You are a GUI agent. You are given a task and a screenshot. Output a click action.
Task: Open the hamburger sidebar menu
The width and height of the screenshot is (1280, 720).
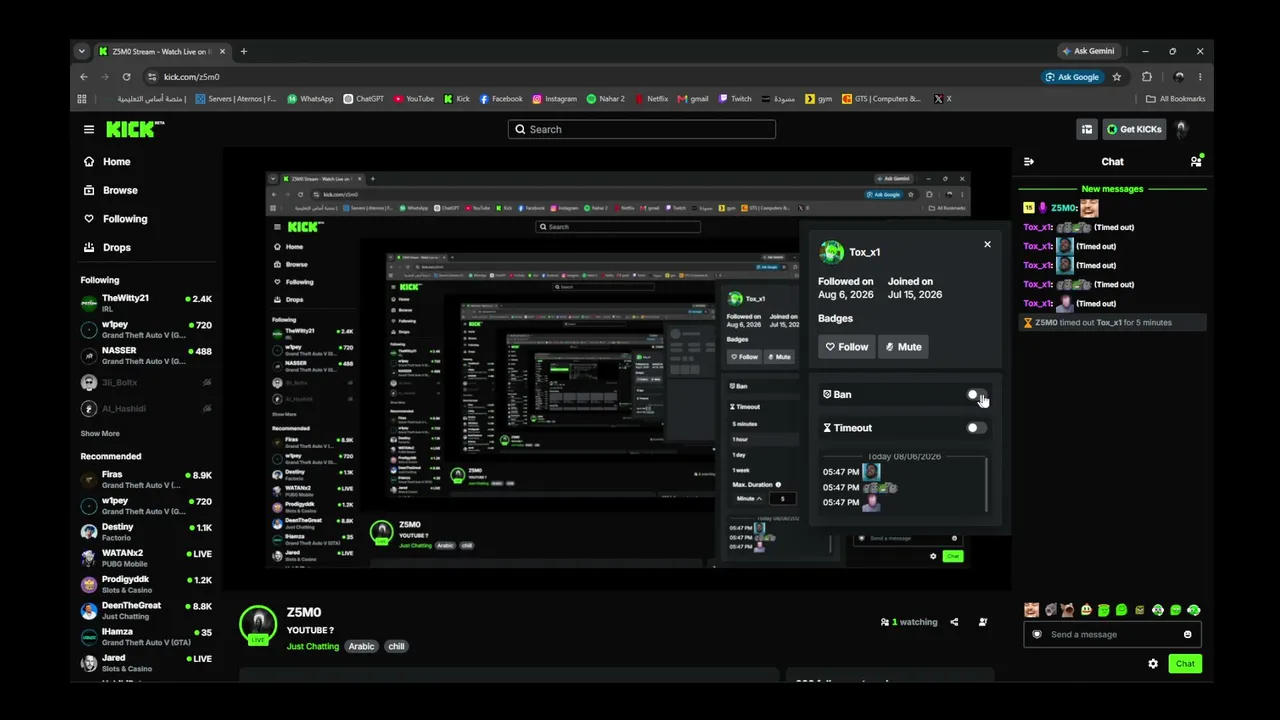pyautogui.click(x=89, y=129)
